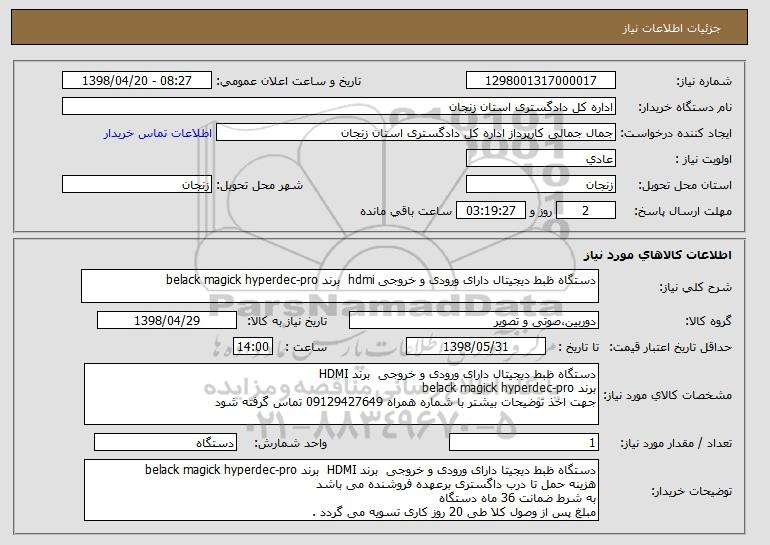770x545 pixels.
Task: Click the public announcement date field 1398/04/20 - 08:27
Action: coord(137,81)
